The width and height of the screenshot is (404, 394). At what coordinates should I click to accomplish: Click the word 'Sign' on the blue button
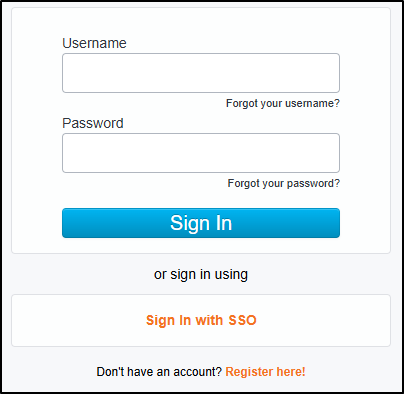(189, 223)
